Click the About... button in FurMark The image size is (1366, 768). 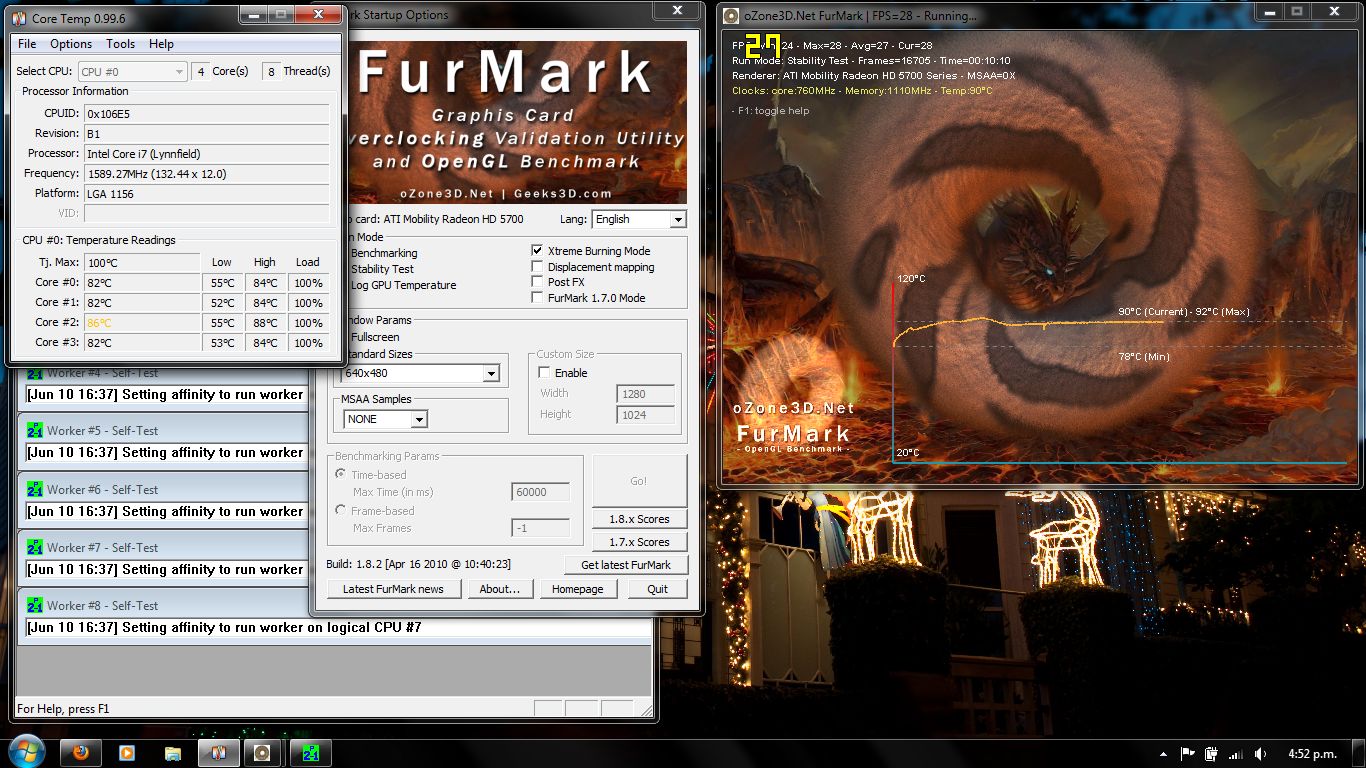pyautogui.click(x=499, y=589)
